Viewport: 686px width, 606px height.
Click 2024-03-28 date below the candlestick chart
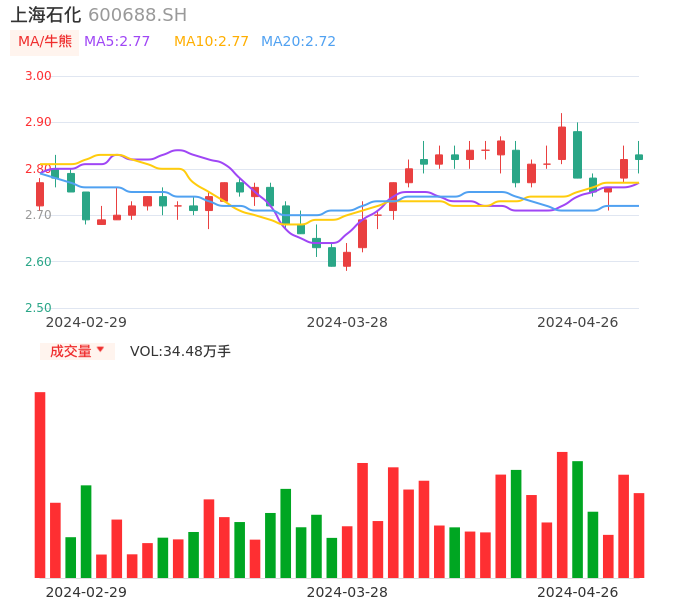tap(347, 322)
